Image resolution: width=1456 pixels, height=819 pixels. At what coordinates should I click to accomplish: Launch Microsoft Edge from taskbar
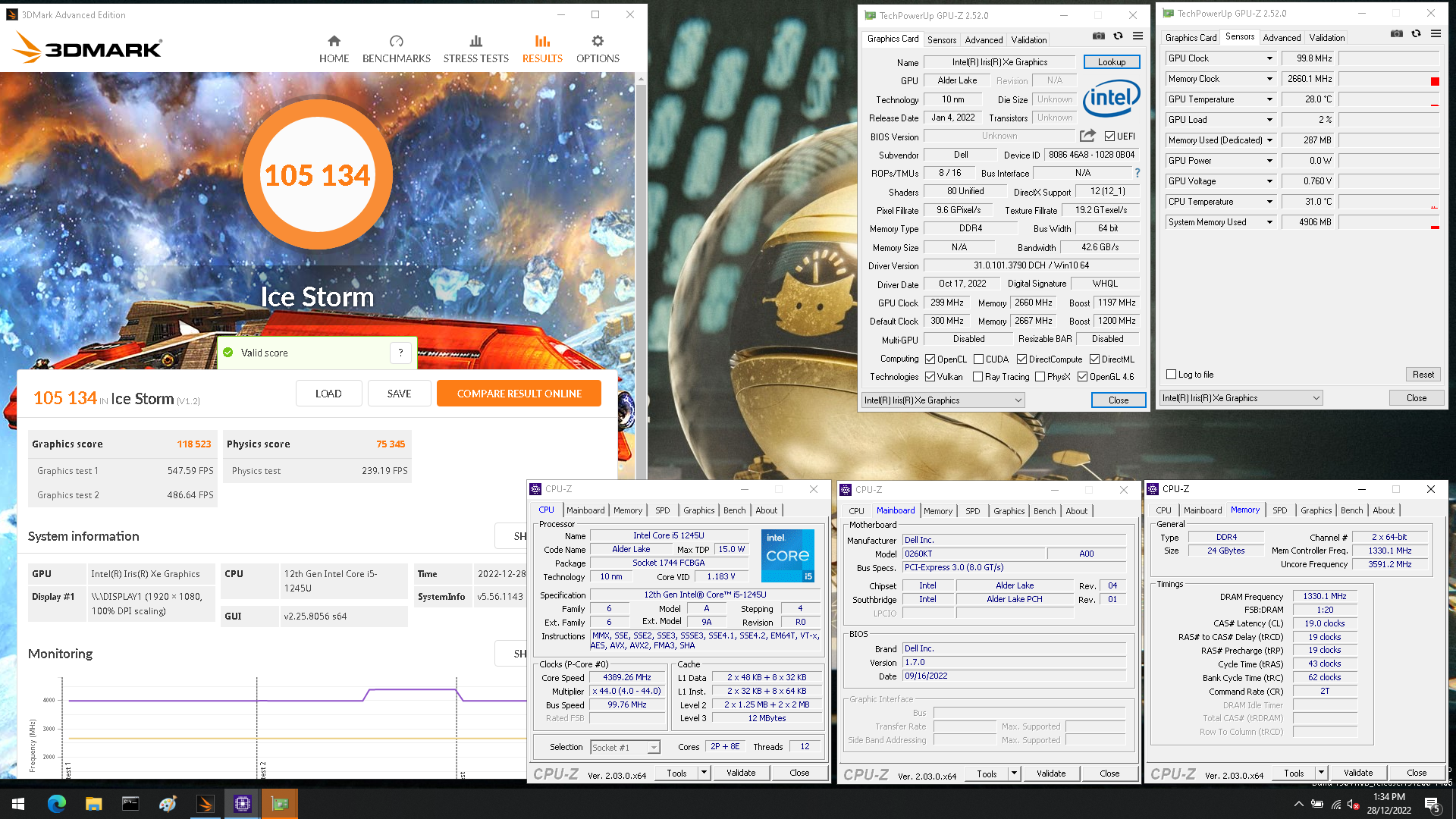point(56,804)
